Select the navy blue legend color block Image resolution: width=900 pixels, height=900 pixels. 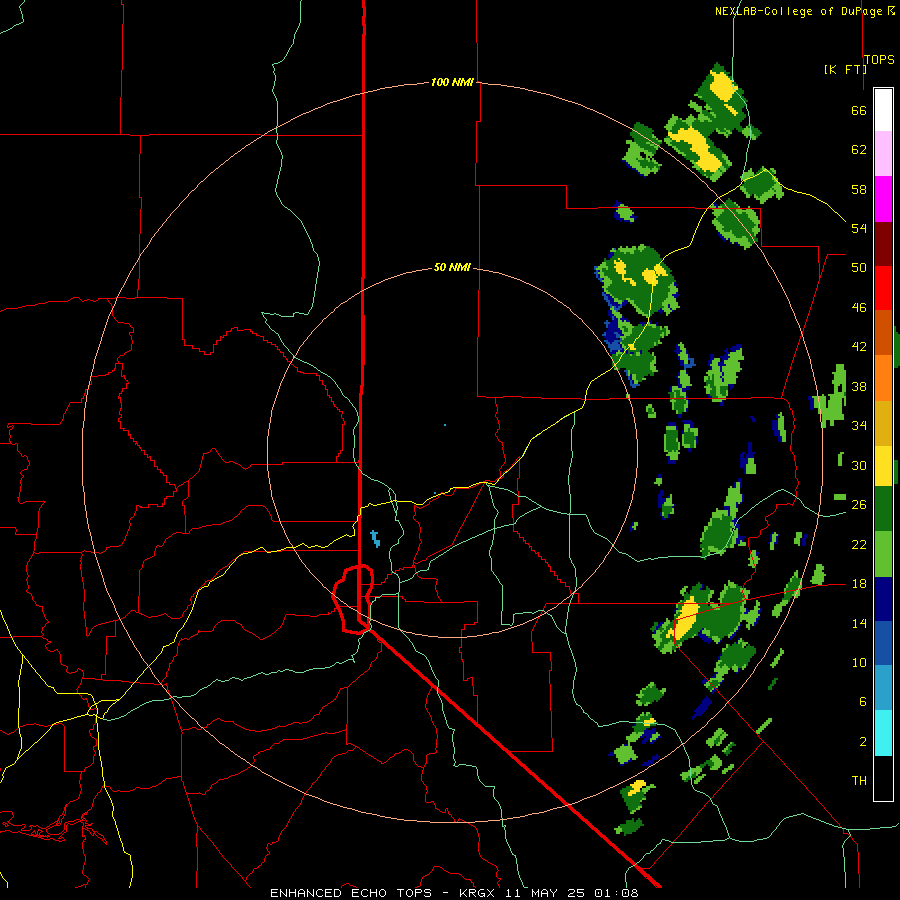883,599
